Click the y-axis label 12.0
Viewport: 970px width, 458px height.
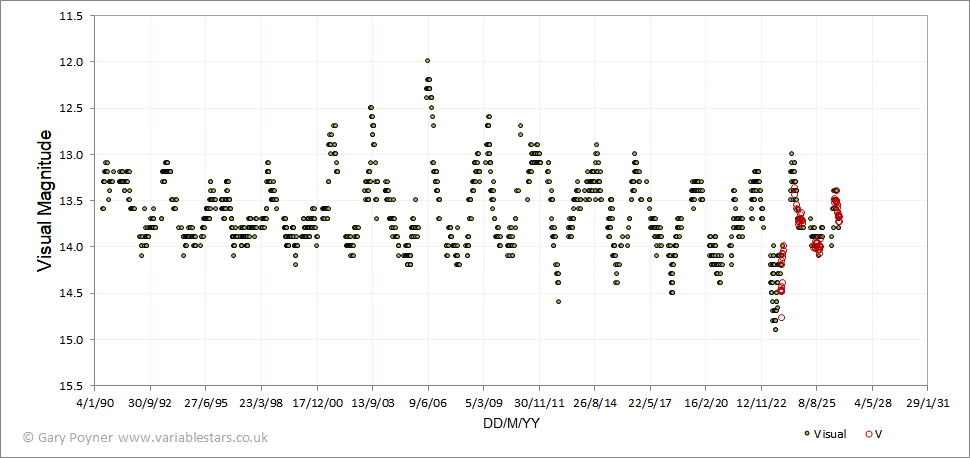72,63
